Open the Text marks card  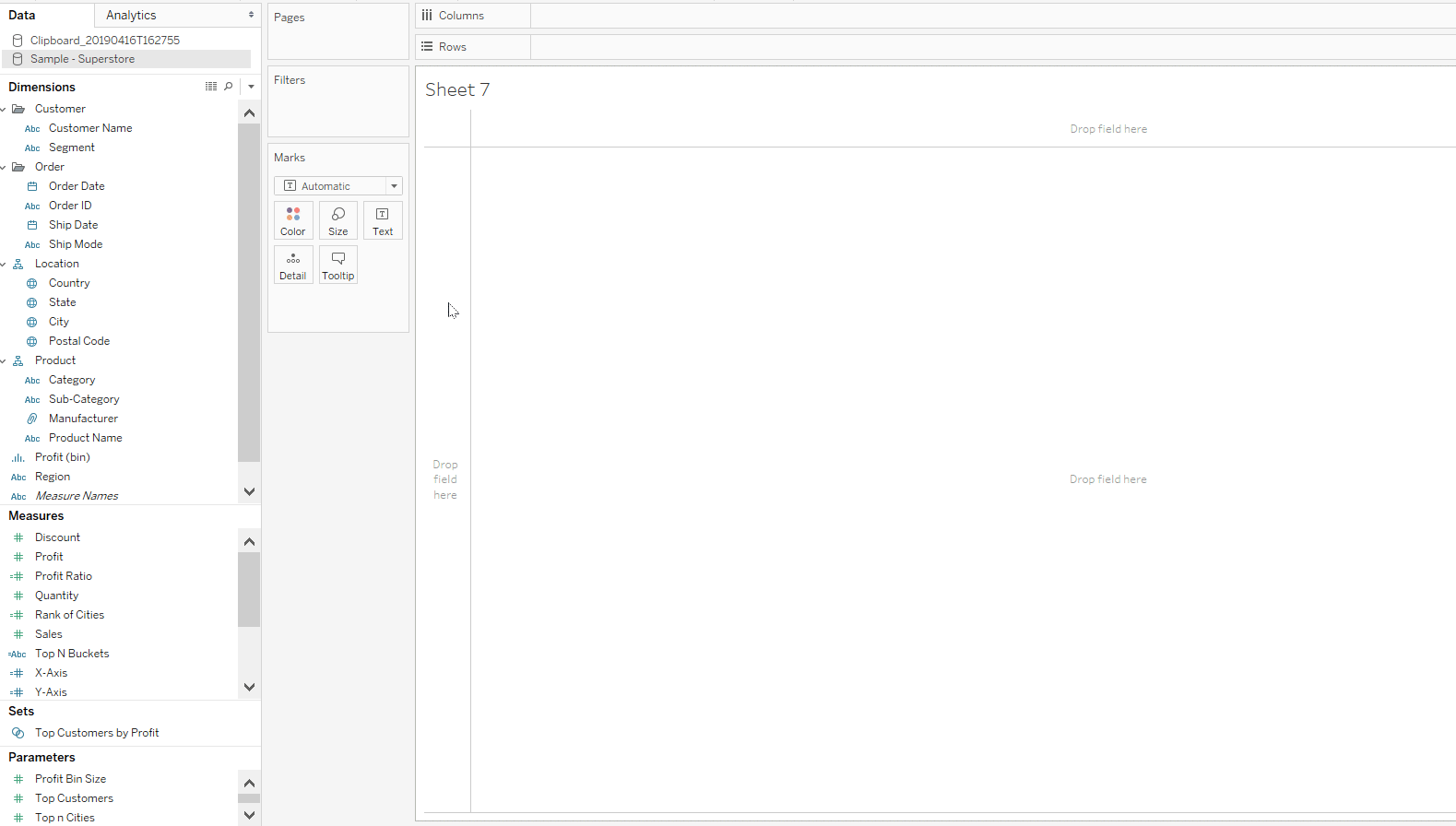click(x=383, y=221)
